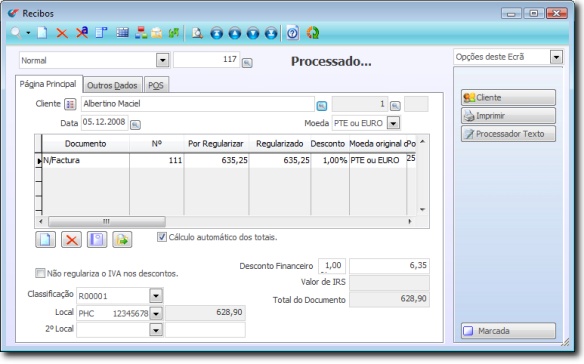Click the Cliente name field Albertino Maciel

[x=198, y=104]
